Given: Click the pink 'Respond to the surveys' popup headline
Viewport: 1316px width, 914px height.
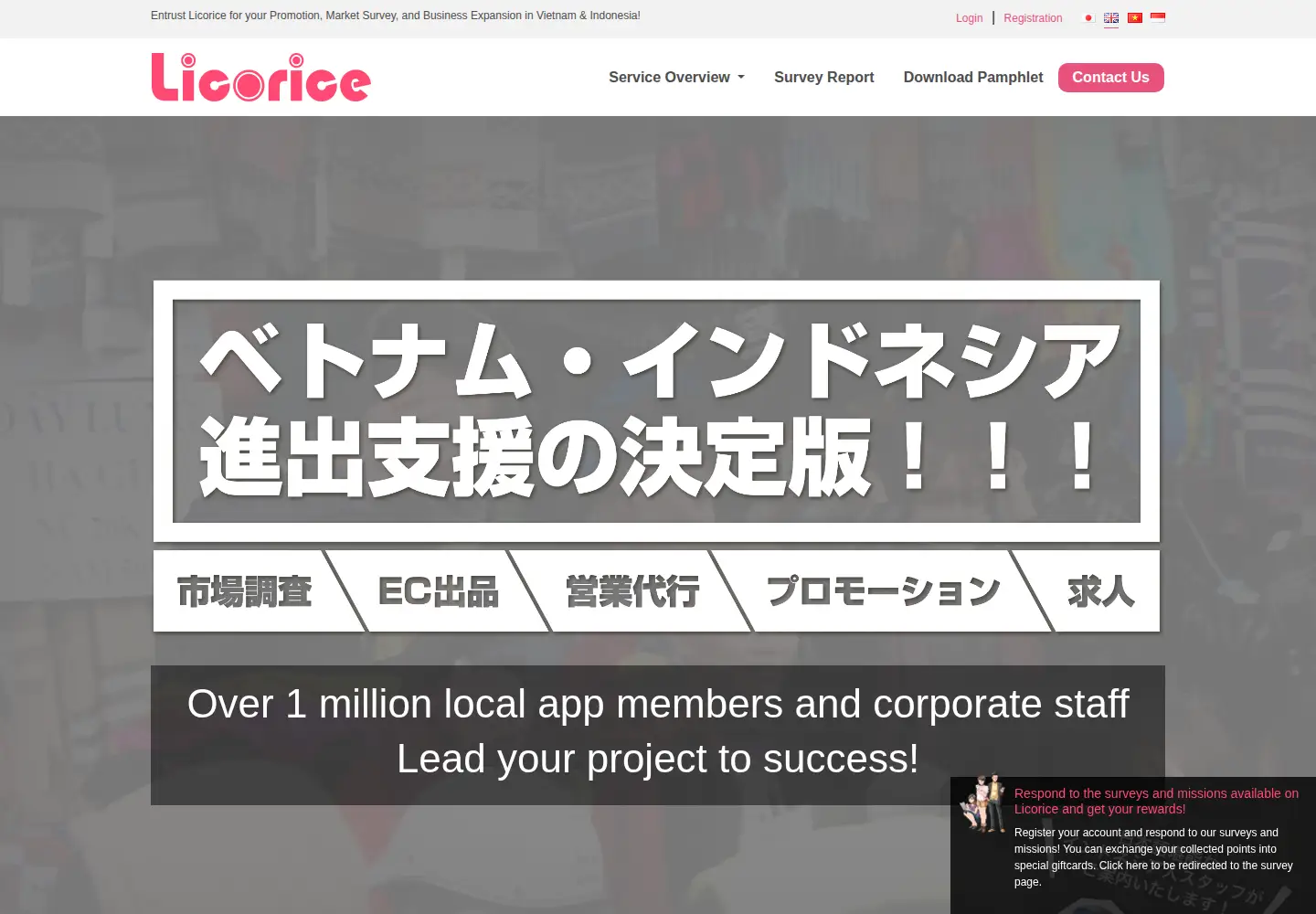Looking at the screenshot, I should [x=1156, y=802].
